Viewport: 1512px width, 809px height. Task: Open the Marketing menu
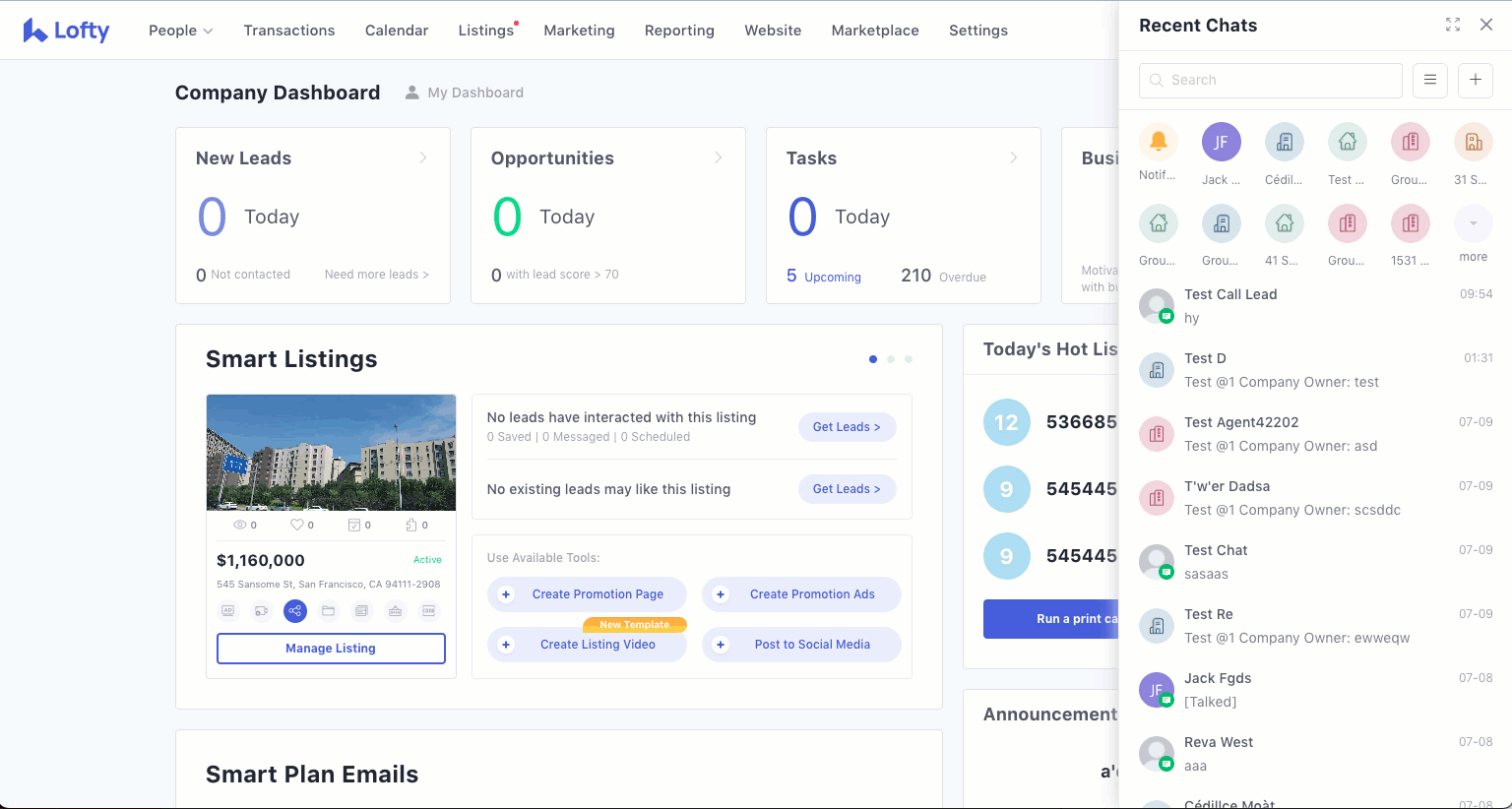[x=579, y=31]
